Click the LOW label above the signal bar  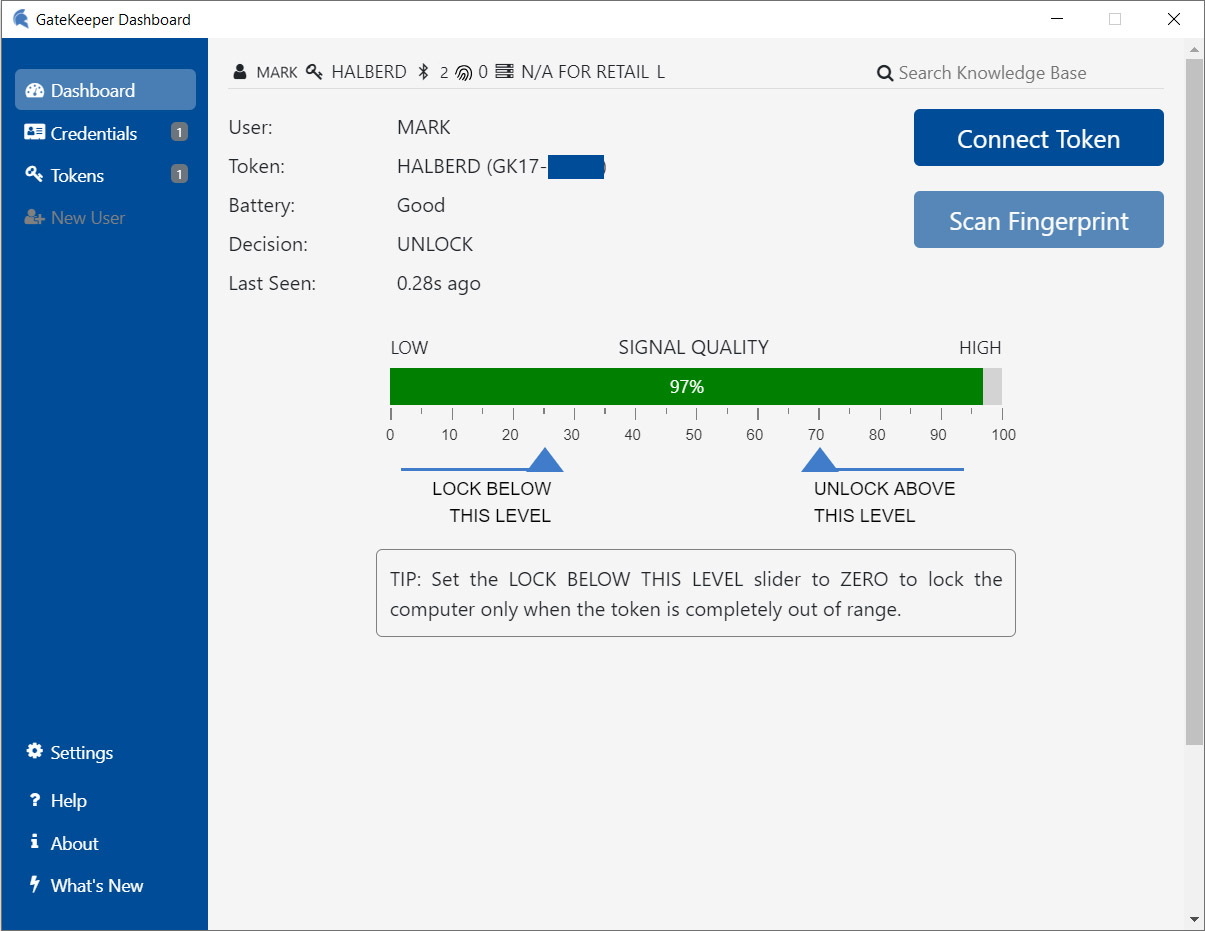[x=409, y=348]
